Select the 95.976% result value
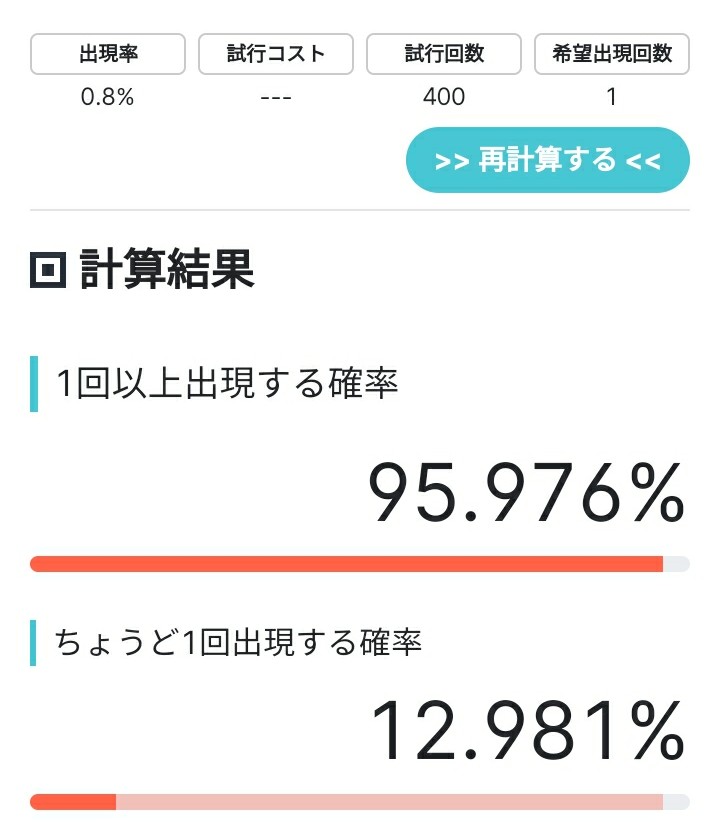This screenshot has height=822, width=720. pyautogui.click(x=528, y=494)
